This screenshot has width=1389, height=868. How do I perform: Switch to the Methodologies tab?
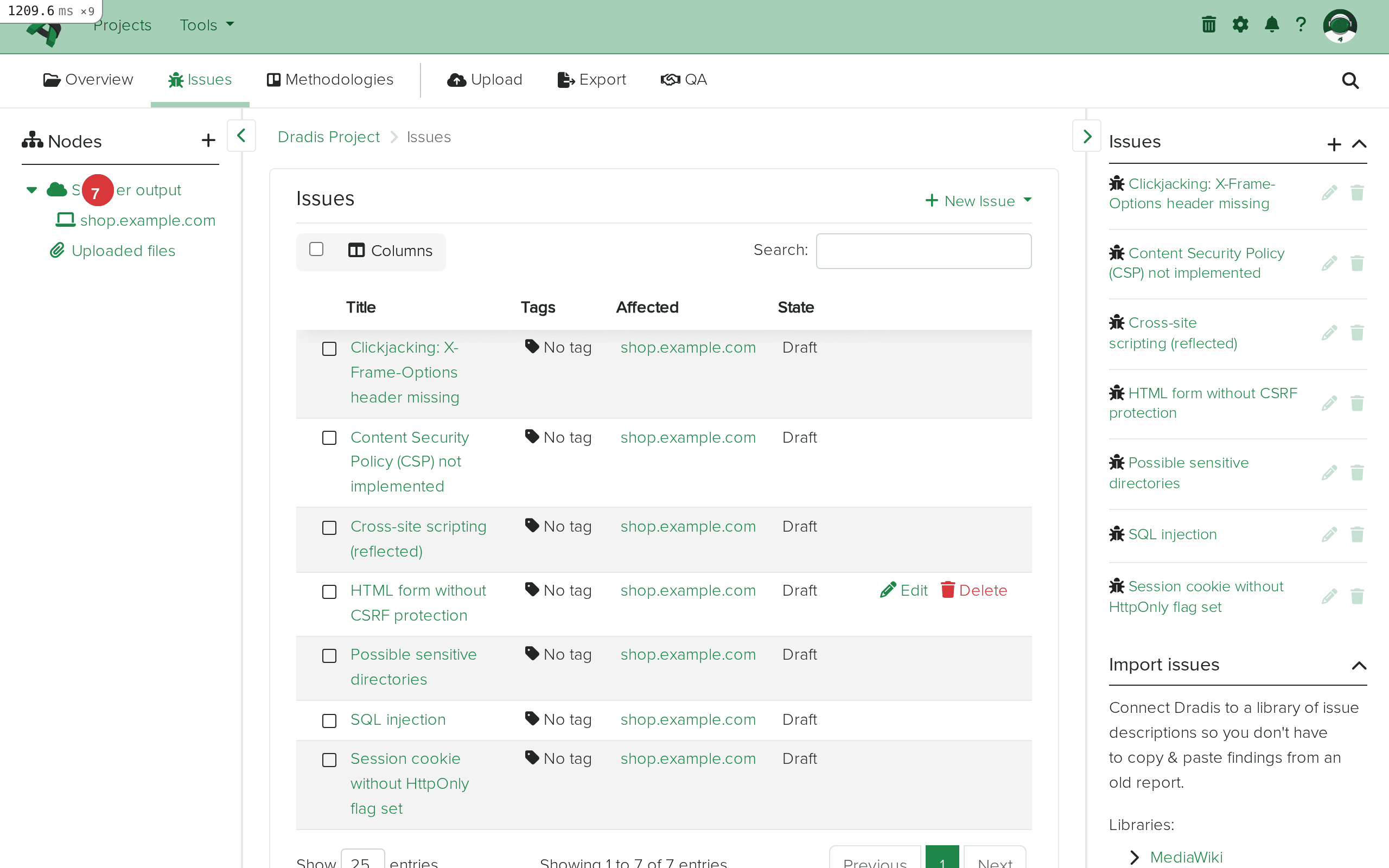pyautogui.click(x=330, y=80)
